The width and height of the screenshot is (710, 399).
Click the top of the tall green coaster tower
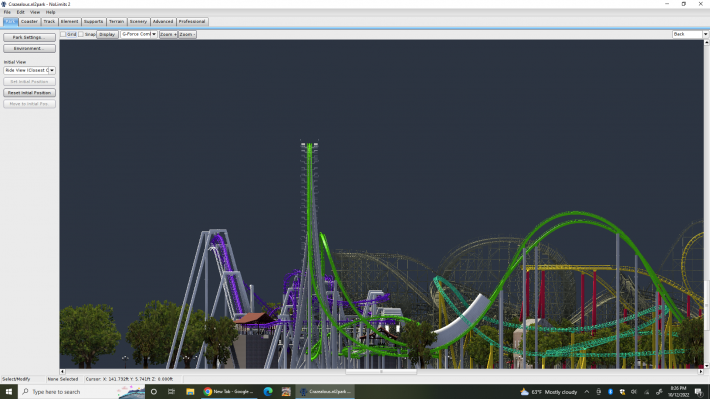click(x=309, y=145)
